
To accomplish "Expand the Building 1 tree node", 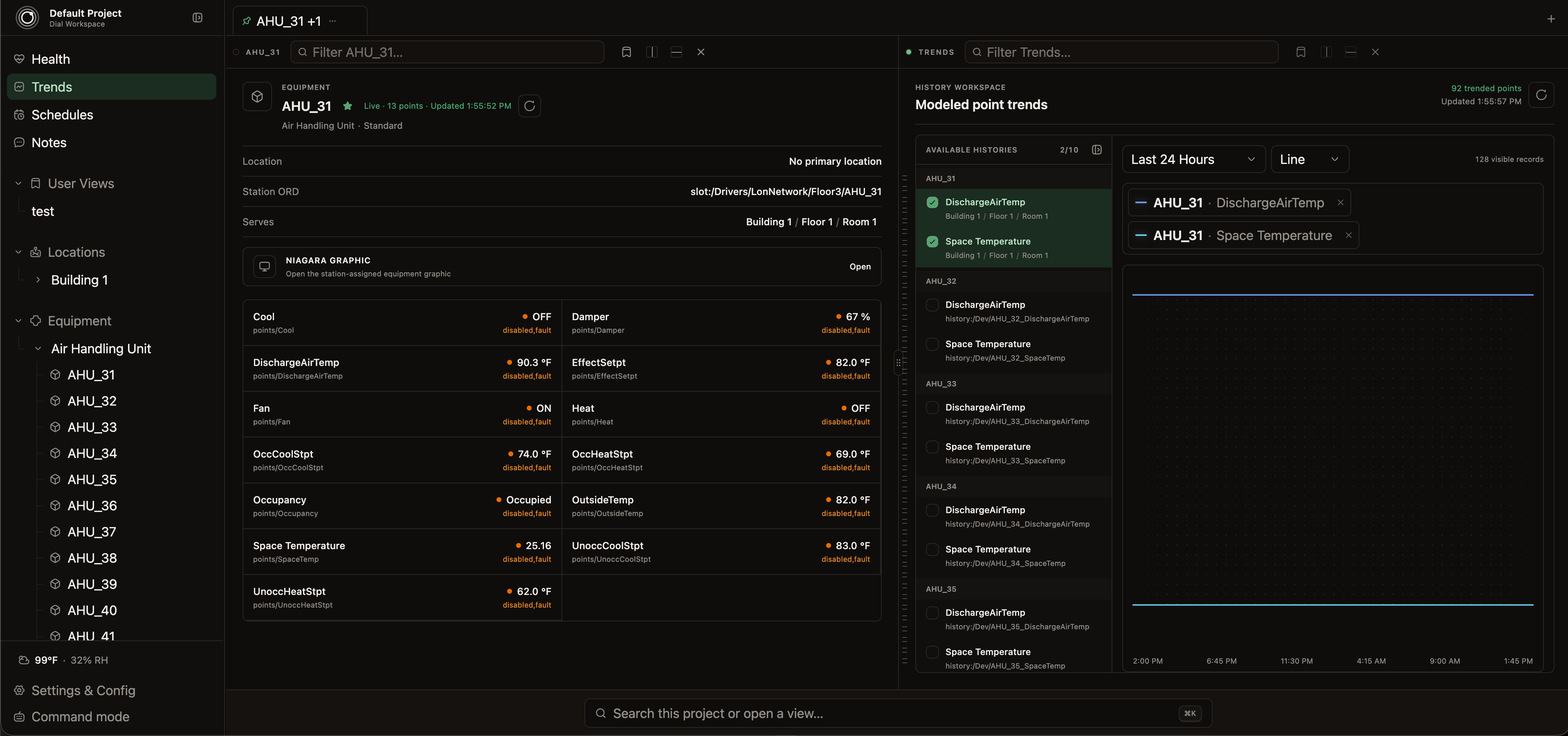I will click(x=38, y=280).
